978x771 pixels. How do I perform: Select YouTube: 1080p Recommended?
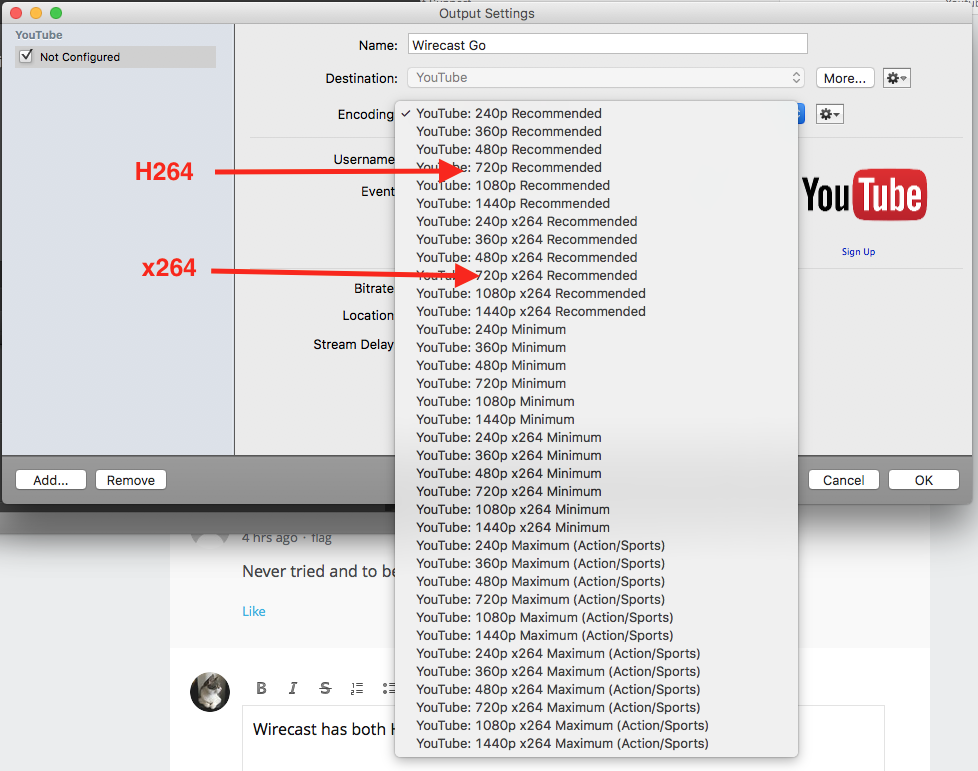pyautogui.click(x=596, y=186)
